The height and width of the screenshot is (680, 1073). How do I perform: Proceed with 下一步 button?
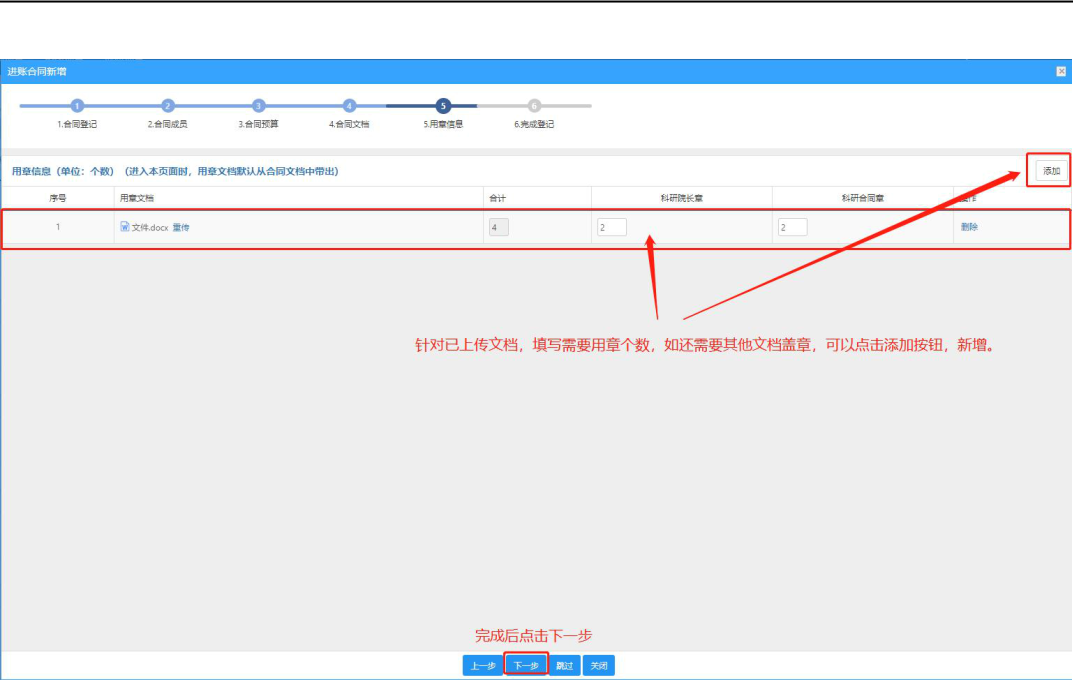pos(526,666)
